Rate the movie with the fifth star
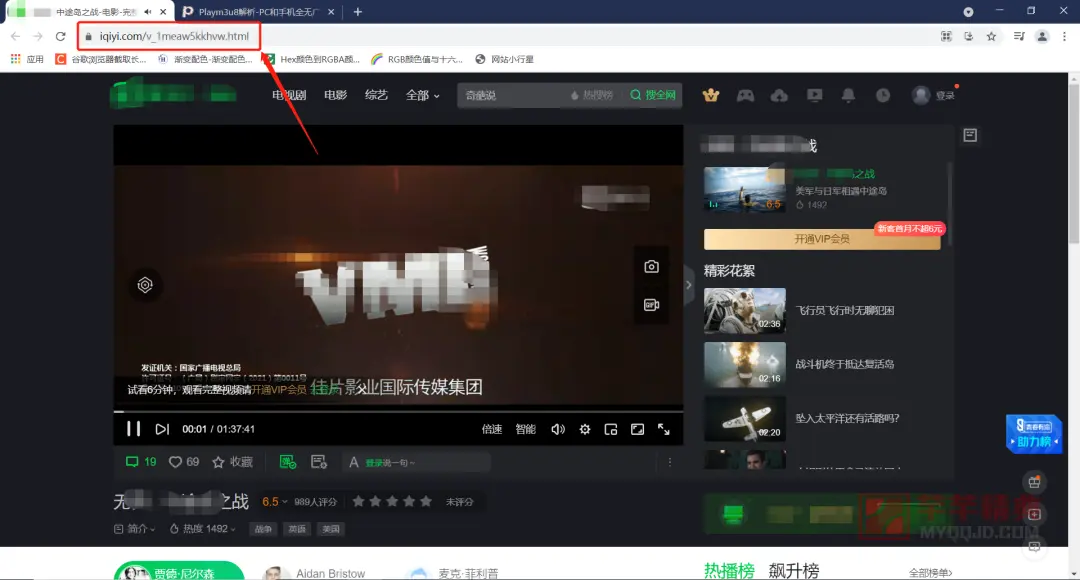This screenshot has height=580, width=1080. 426,501
